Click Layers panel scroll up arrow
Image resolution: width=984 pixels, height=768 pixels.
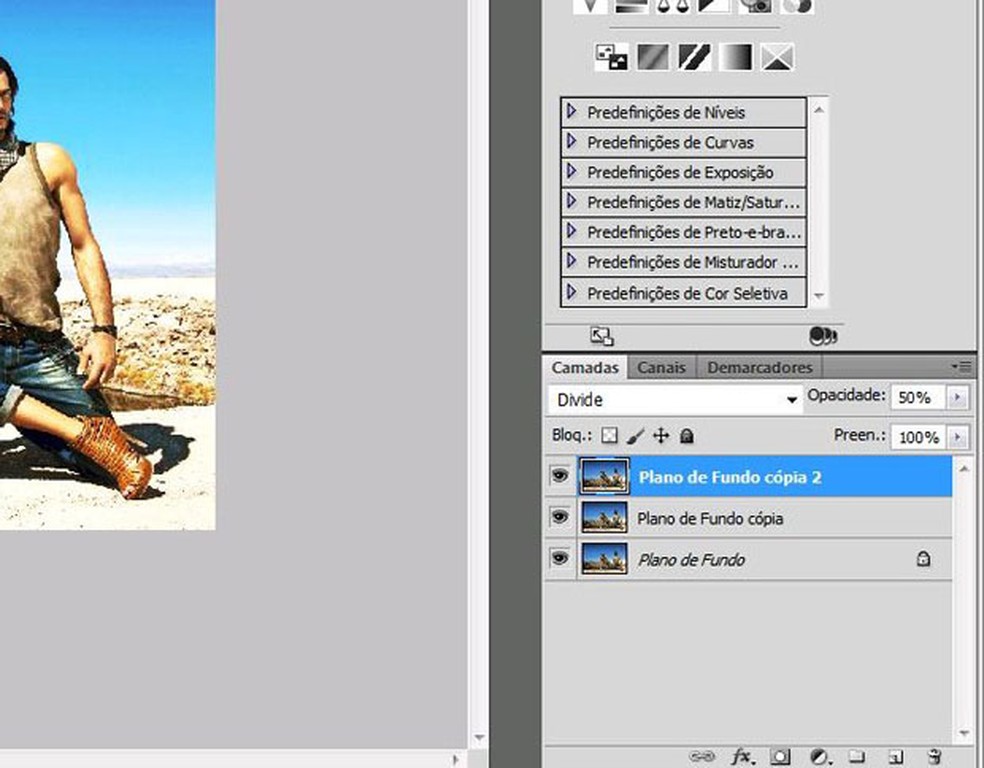coord(963,468)
